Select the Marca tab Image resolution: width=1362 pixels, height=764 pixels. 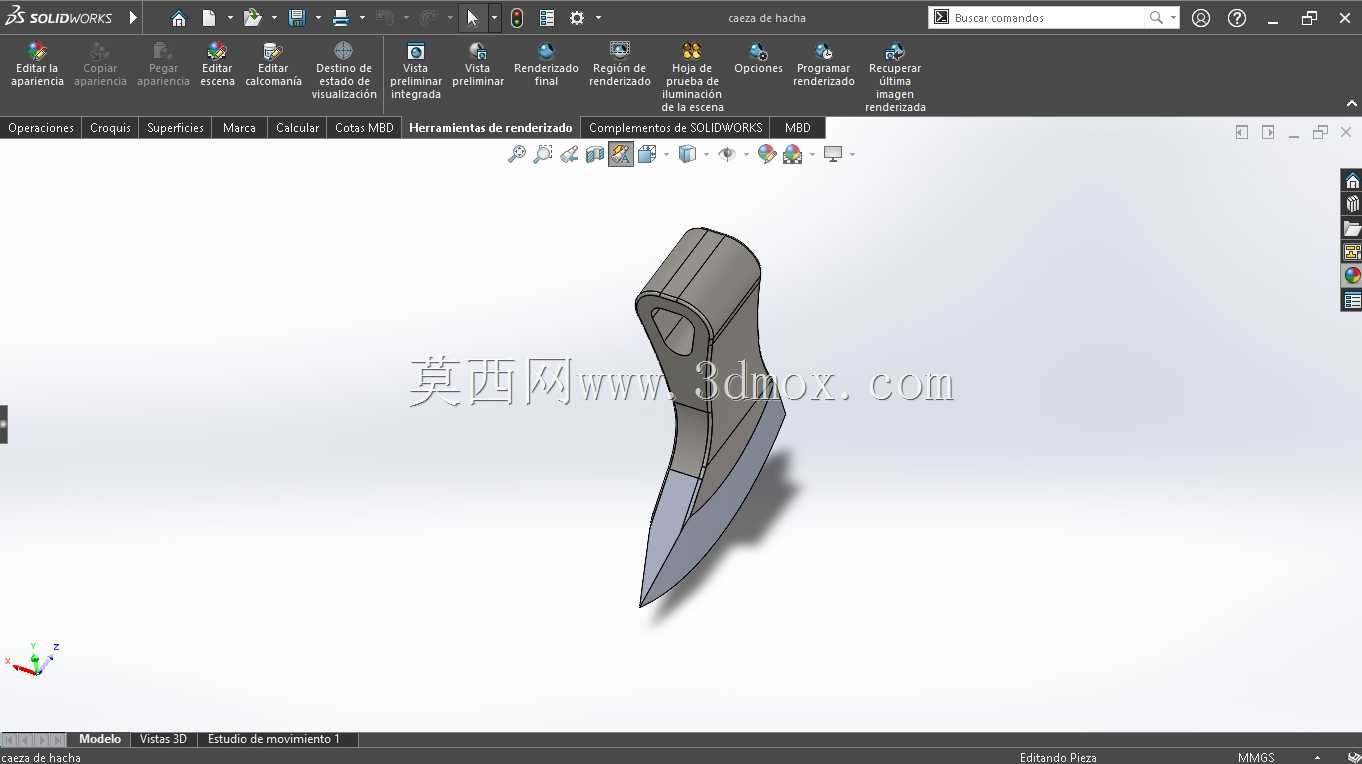pos(239,128)
